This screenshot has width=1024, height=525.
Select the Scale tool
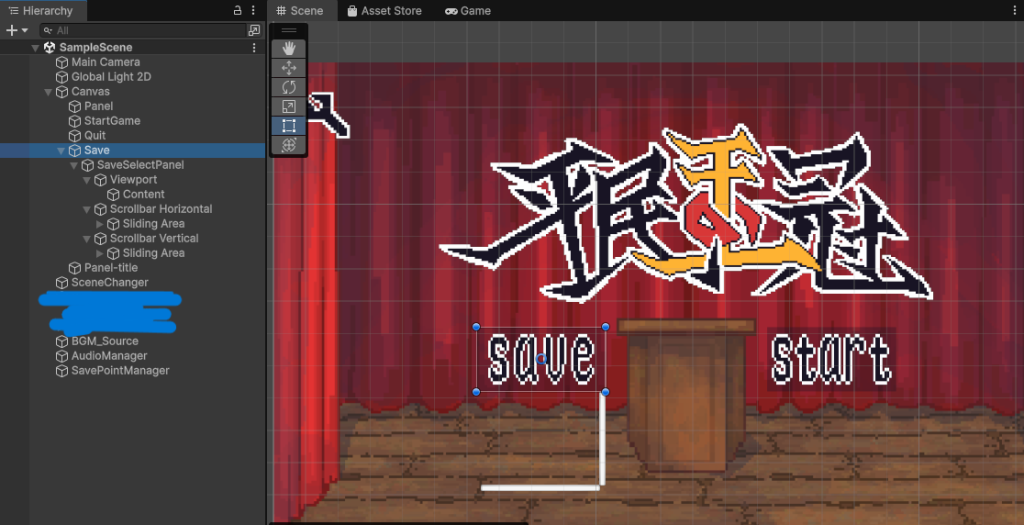pos(289,106)
